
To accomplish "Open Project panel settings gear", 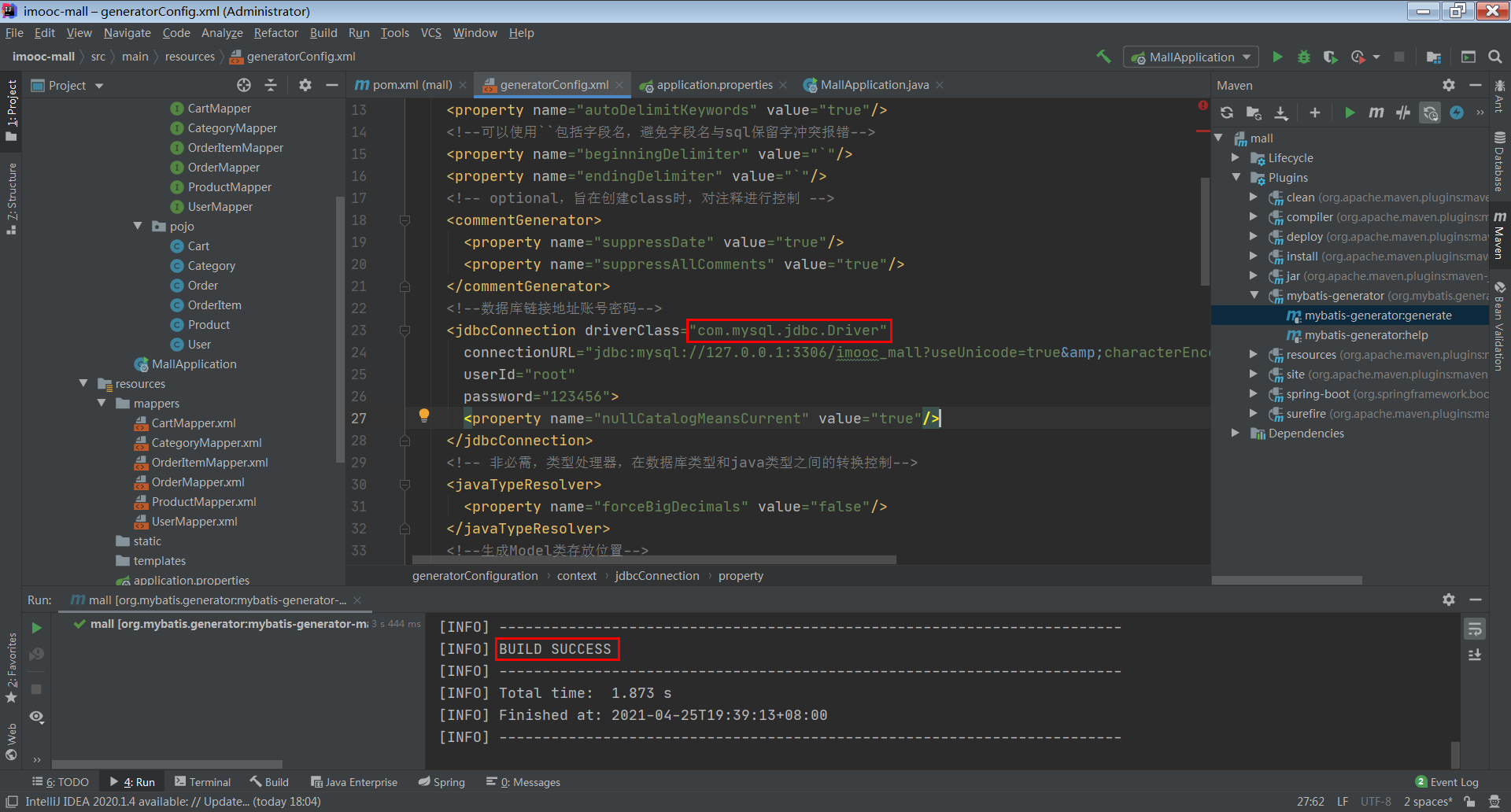I will pos(305,85).
